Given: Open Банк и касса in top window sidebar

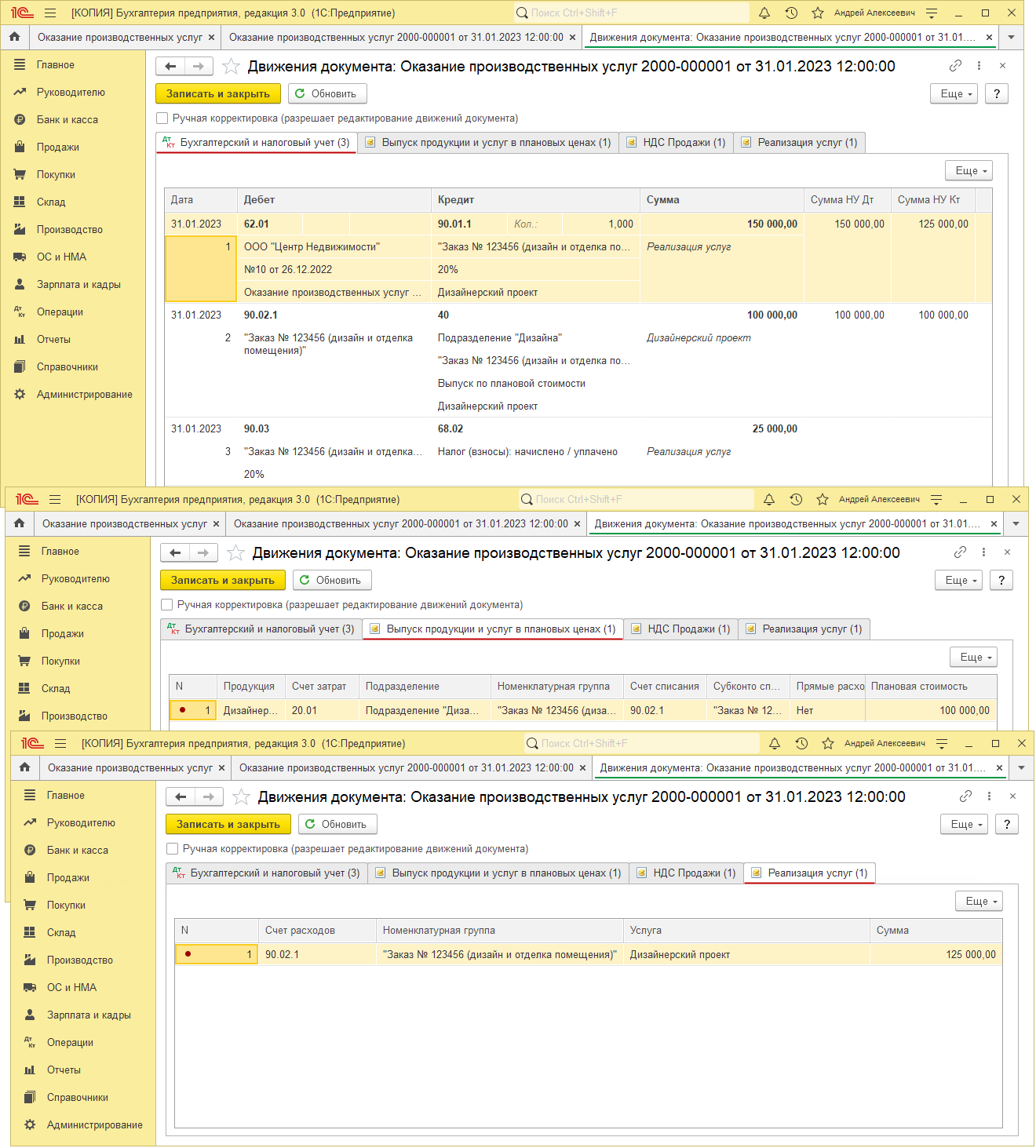Looking at the screenshot, I should coord(67,119).
